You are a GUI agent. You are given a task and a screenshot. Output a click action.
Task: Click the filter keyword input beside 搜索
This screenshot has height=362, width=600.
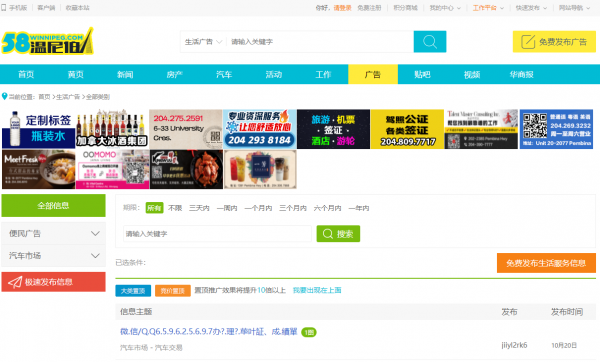[217, 233]
